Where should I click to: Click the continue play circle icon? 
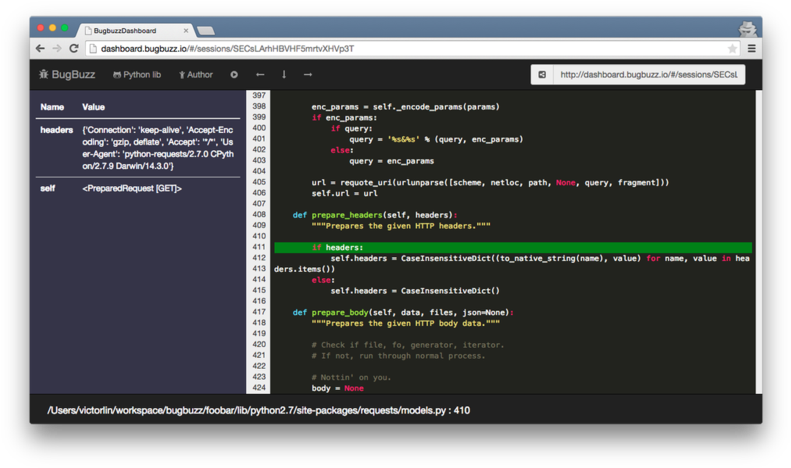click(234, 75)
